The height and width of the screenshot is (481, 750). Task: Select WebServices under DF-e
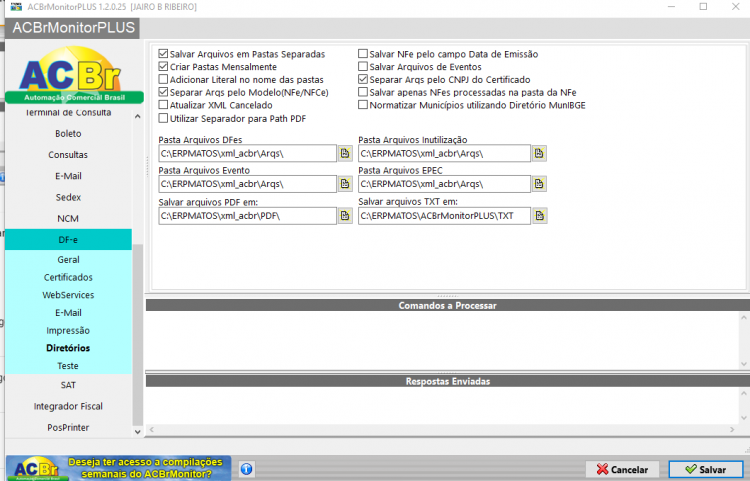(68, 295)
